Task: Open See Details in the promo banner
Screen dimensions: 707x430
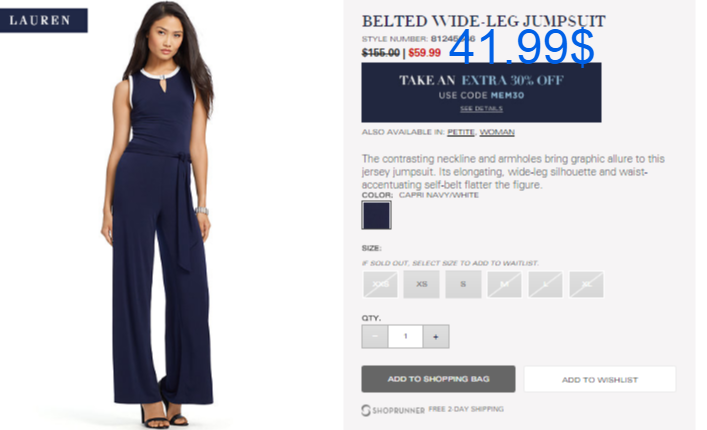Action: [481, 109]
